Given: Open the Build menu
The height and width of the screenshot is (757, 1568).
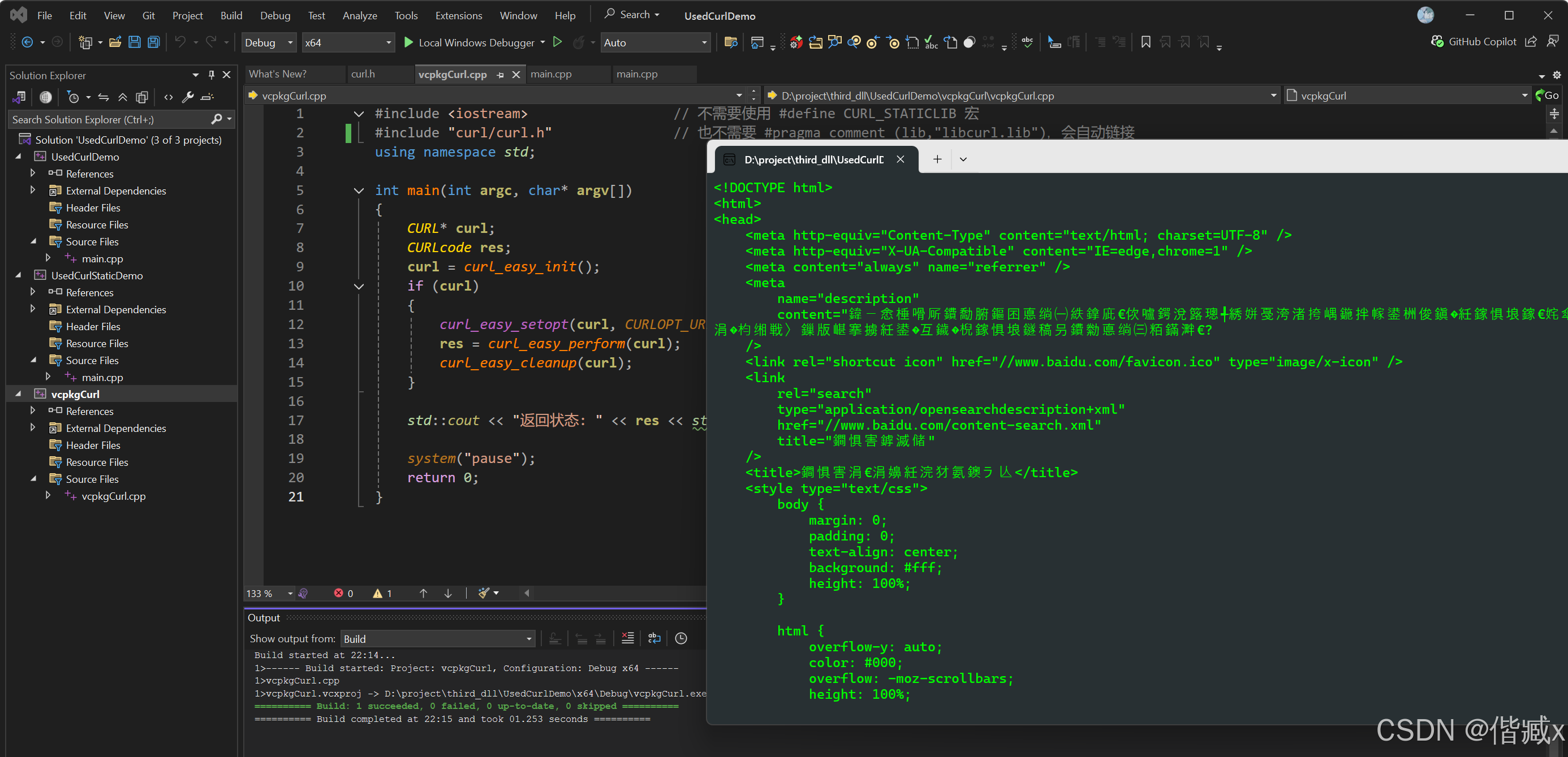Looking at the screenshot, I should 231,15.
